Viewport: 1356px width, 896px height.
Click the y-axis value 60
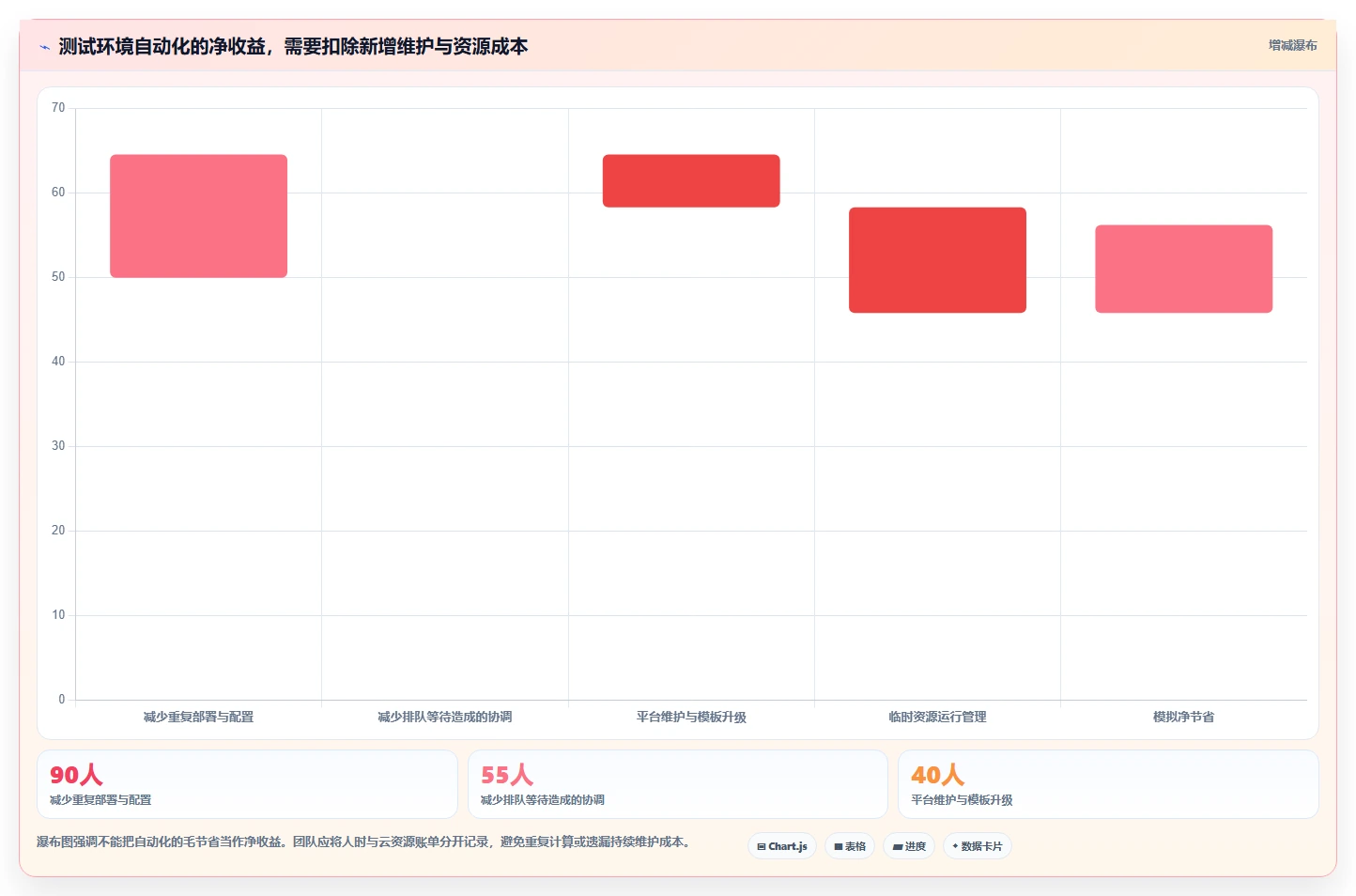click(x=58, y=193)
